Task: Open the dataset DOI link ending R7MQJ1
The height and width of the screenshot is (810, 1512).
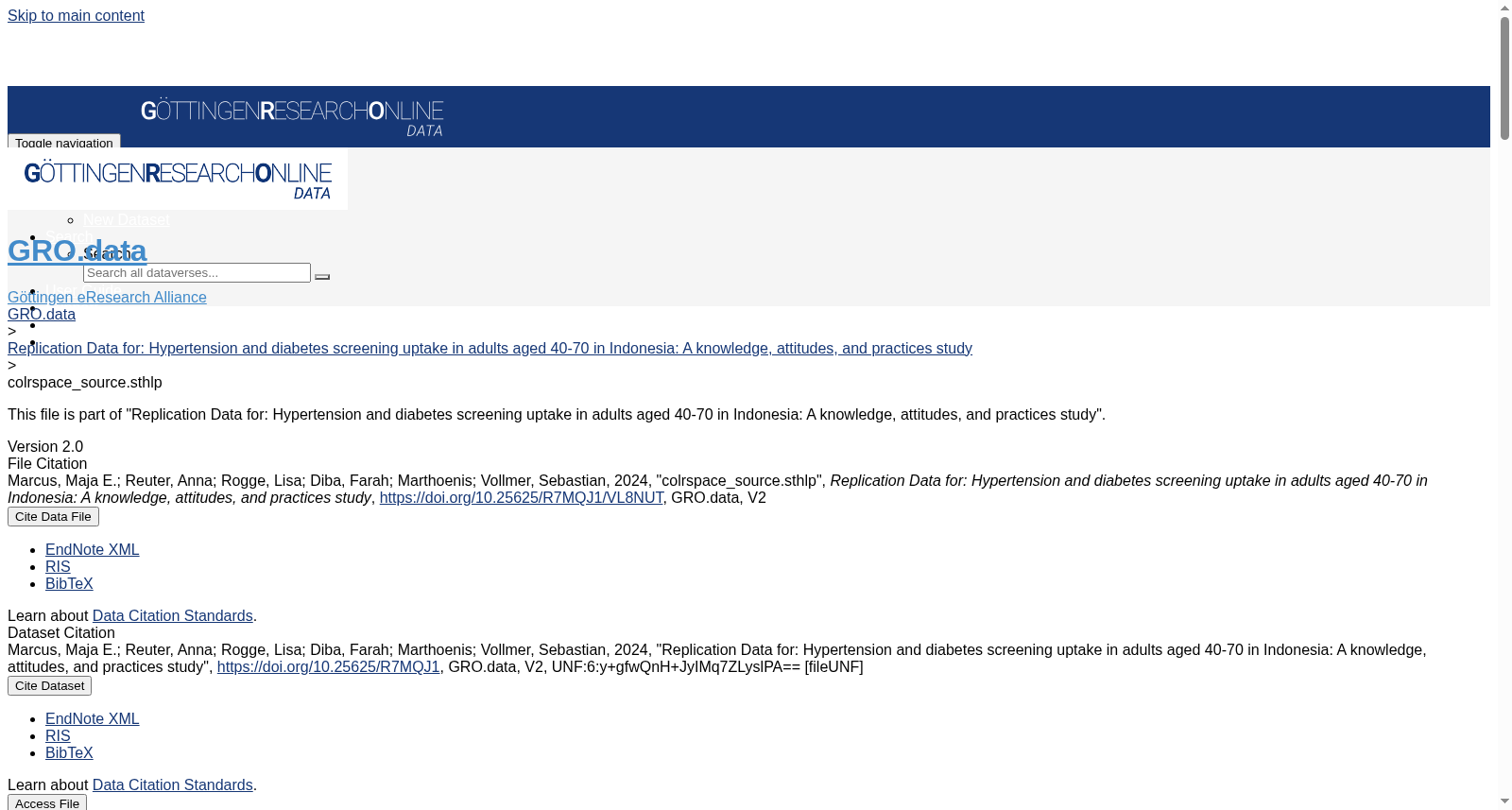Action: point(329,667)
